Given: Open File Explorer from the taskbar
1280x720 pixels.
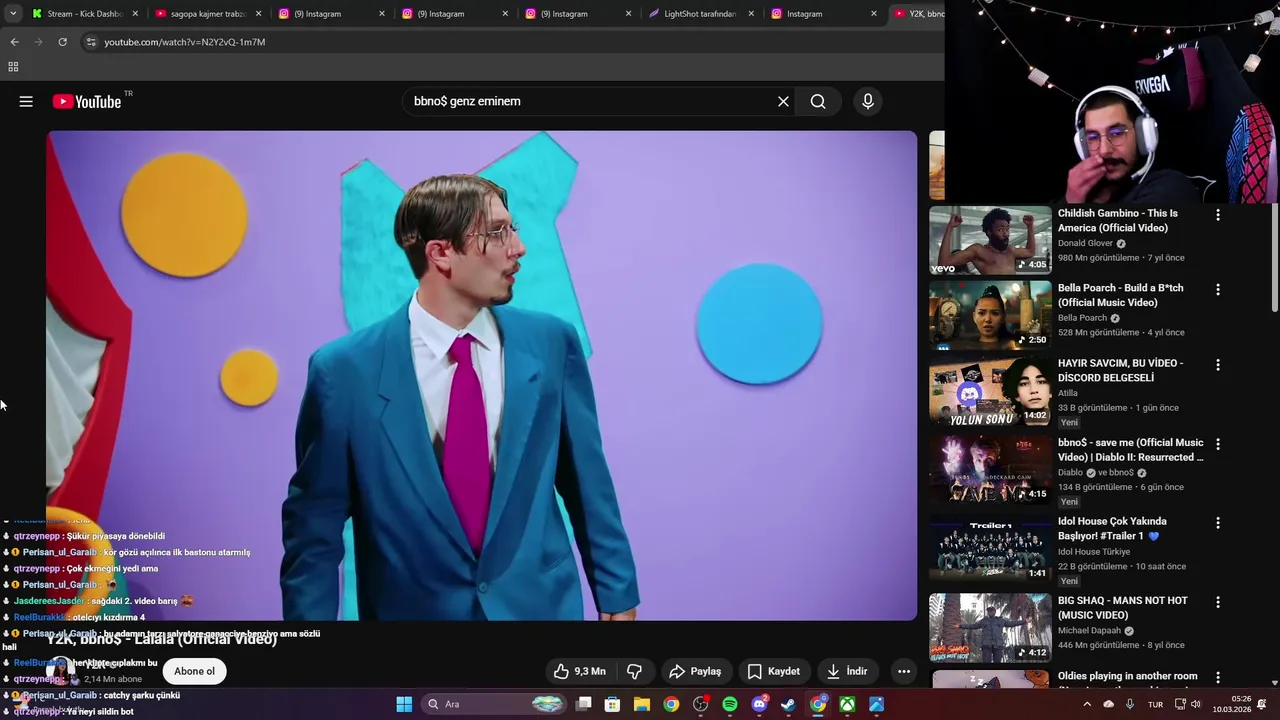Looking at the screenshot, I should (x=642, y=704).
